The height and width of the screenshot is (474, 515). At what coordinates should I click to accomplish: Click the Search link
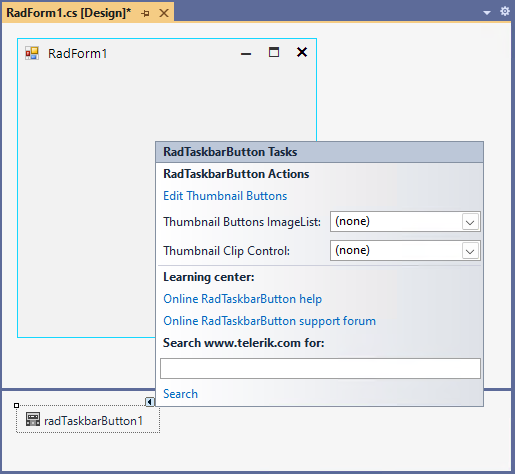[x=180, y=394]
